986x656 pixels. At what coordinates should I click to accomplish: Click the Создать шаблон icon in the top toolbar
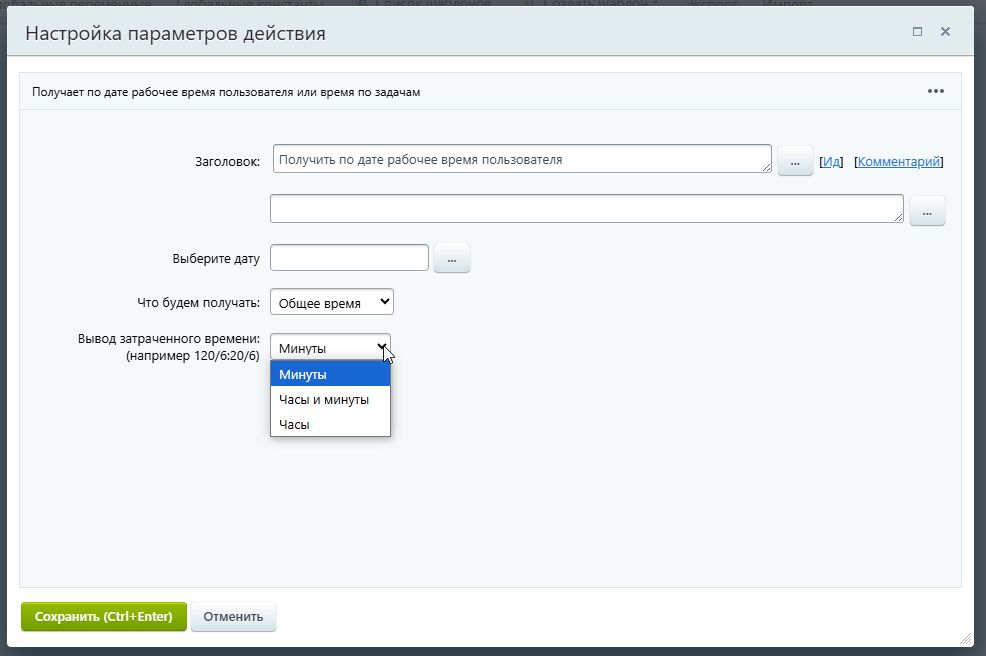pyautogui.click(x=527, y=3)
